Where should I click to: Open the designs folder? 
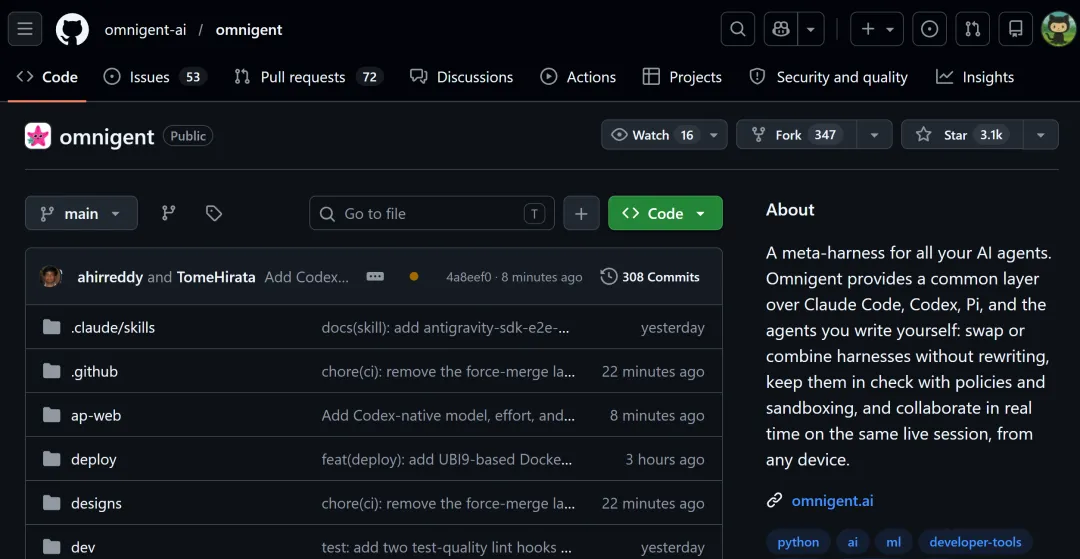pos(96,504)
